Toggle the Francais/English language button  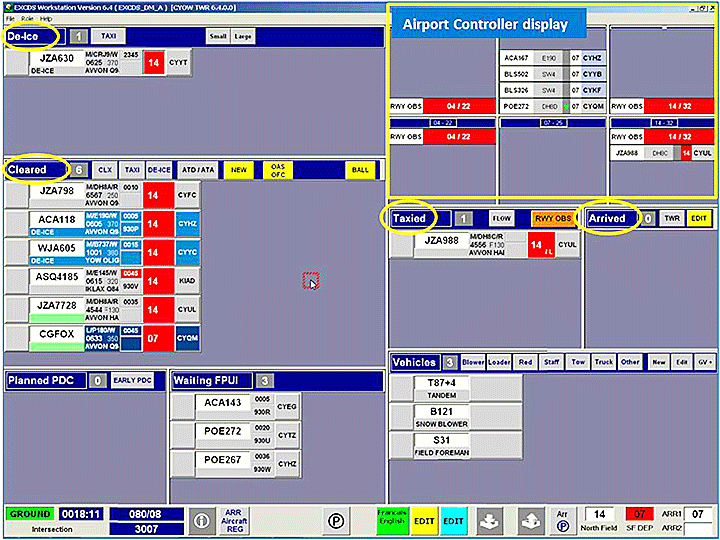click(x=393, y=520)
